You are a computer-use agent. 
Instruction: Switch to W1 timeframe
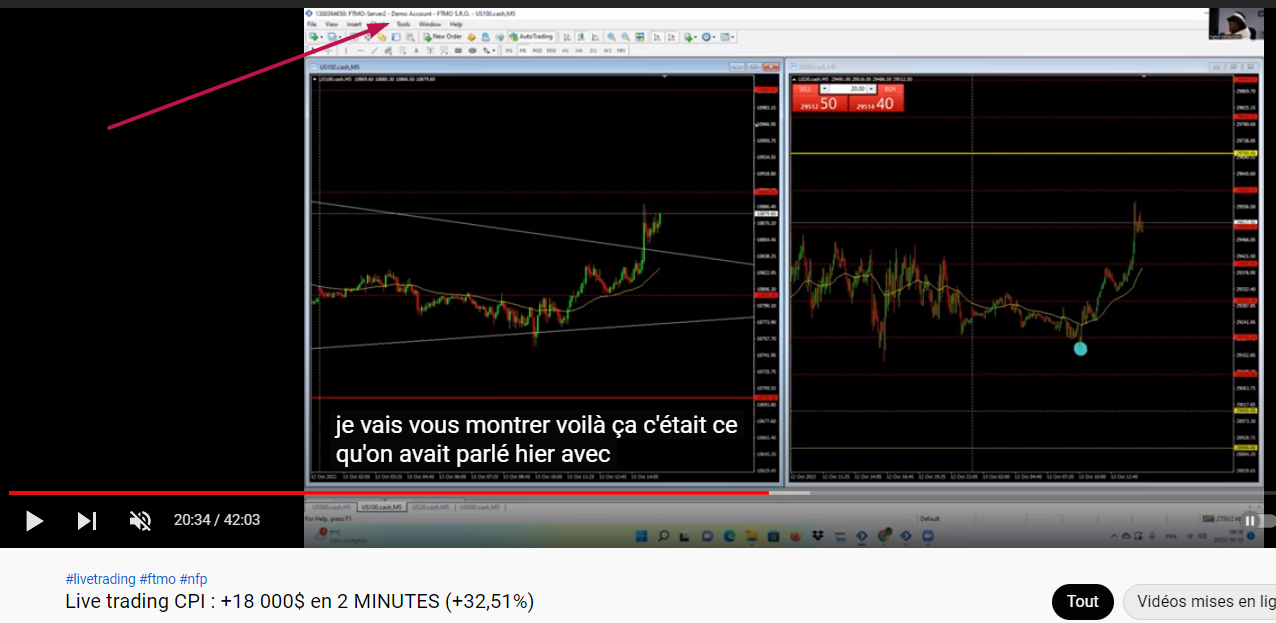click(x=607, y=50)
